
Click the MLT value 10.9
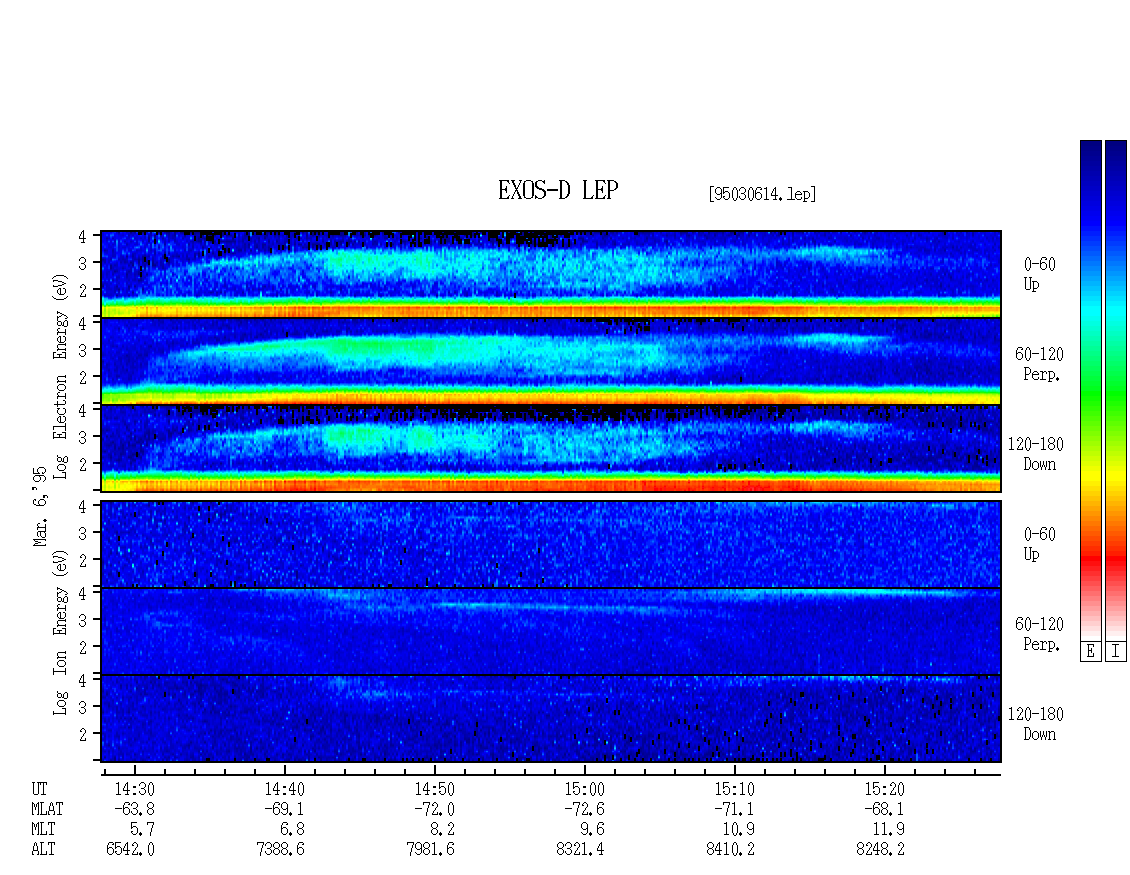tap(739, 830)
